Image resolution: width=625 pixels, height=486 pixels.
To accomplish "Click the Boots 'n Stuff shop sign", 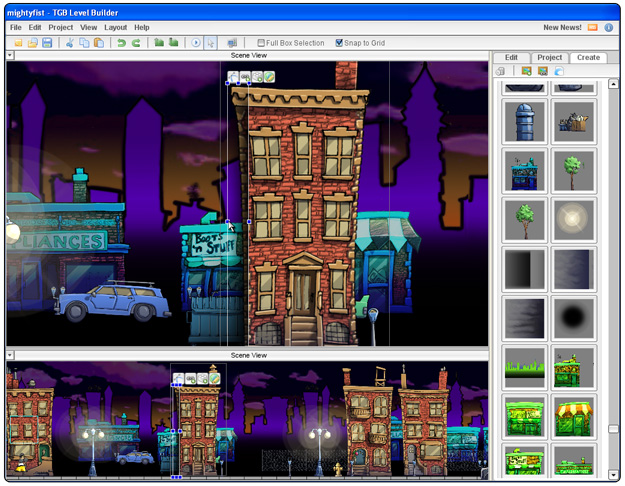I will click(x=213, y=244).
